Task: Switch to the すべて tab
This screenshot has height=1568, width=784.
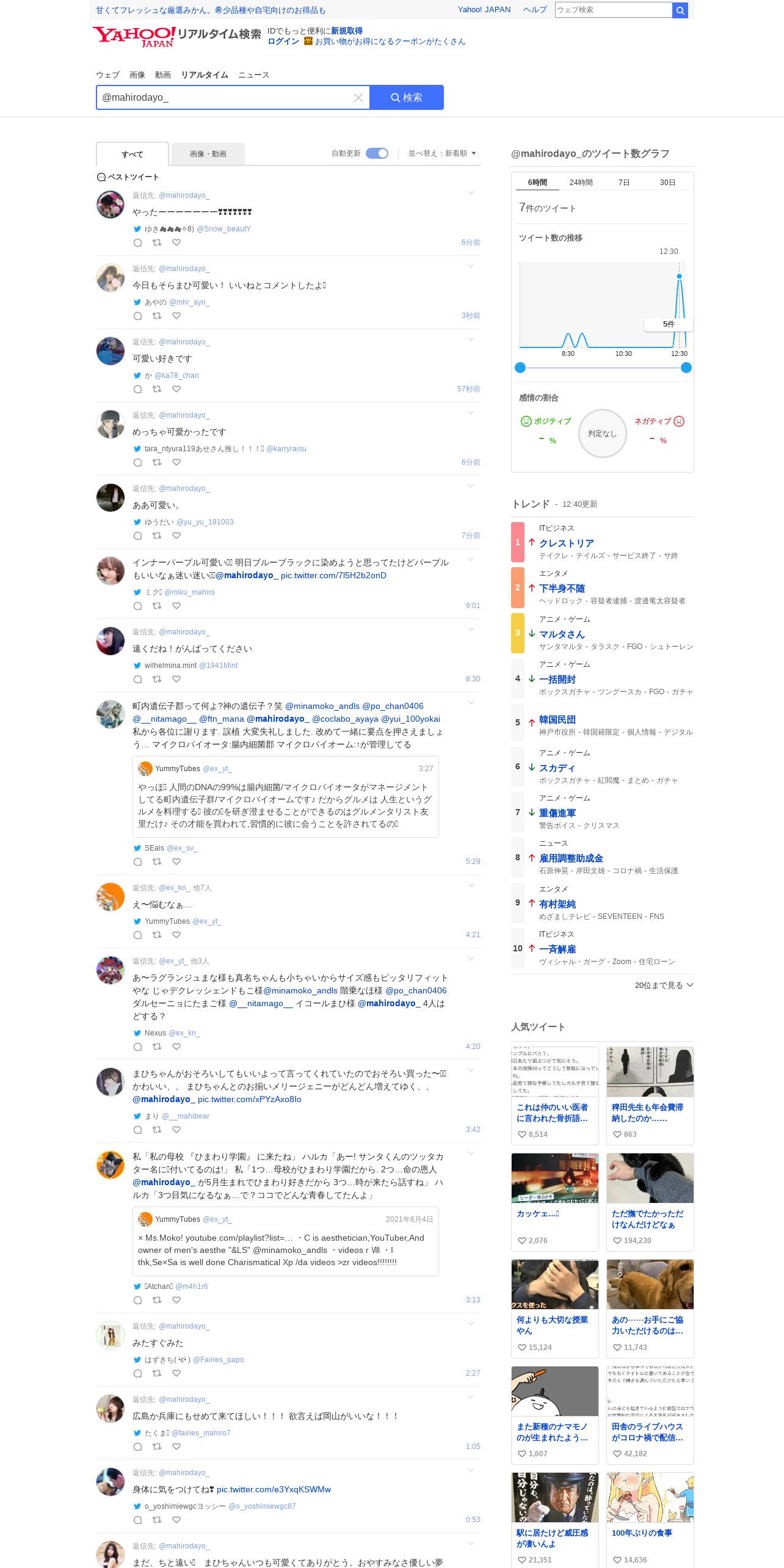Action: tap(132, 154)
